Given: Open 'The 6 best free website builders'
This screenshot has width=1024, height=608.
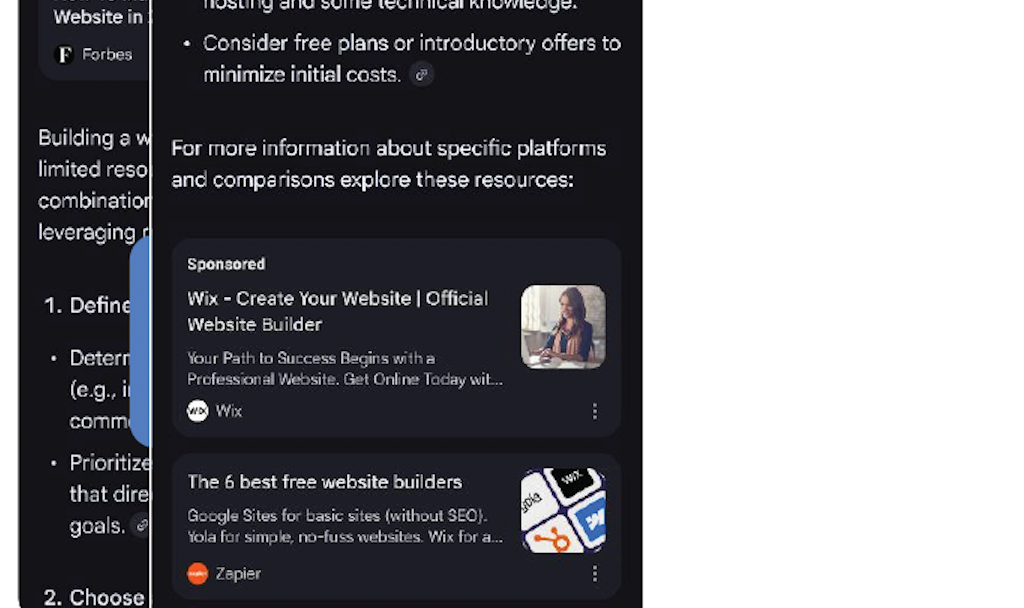Looking at the screenshot, I should [x=325, y=482].
